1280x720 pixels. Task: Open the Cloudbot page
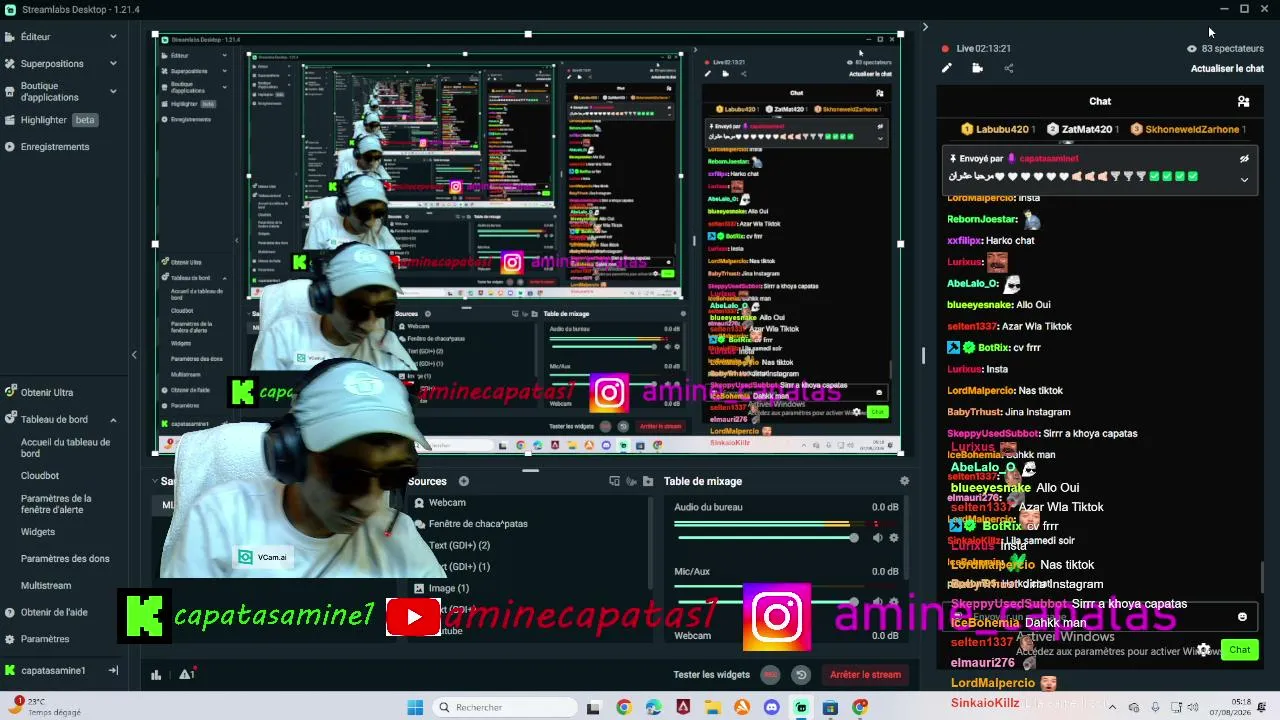click(40, 476)
